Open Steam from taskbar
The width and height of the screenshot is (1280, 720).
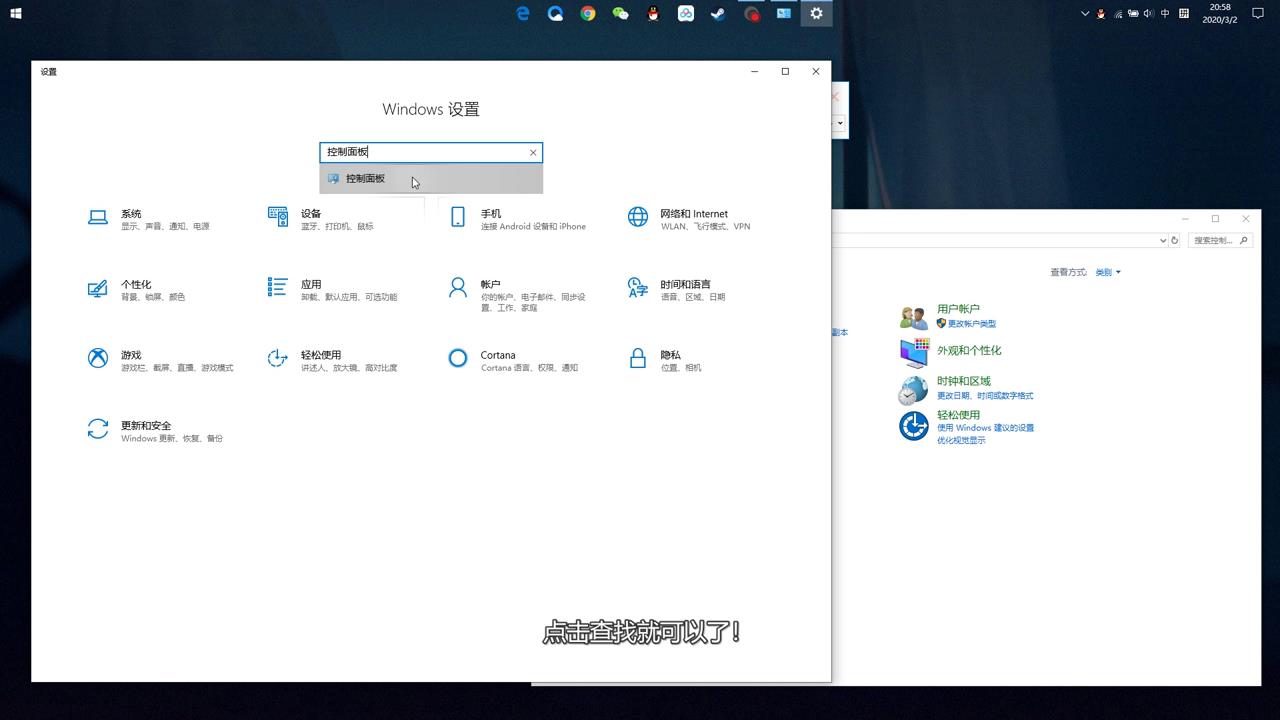[x=718, y=13]
